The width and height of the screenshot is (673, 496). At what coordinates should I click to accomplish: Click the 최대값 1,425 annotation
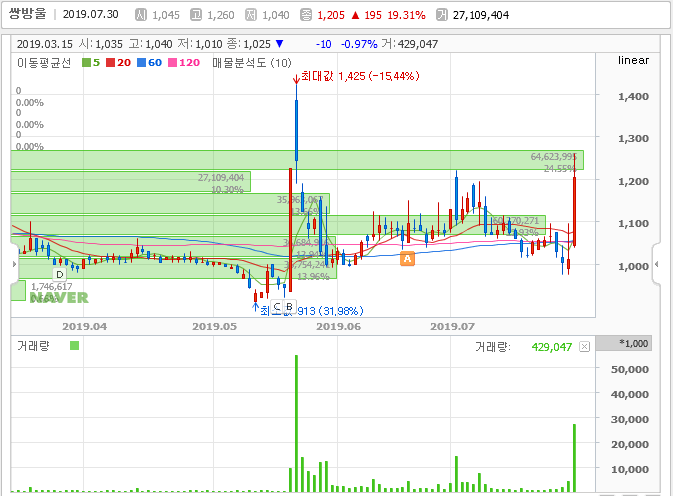pyautogui.click(x=360, y=76)
